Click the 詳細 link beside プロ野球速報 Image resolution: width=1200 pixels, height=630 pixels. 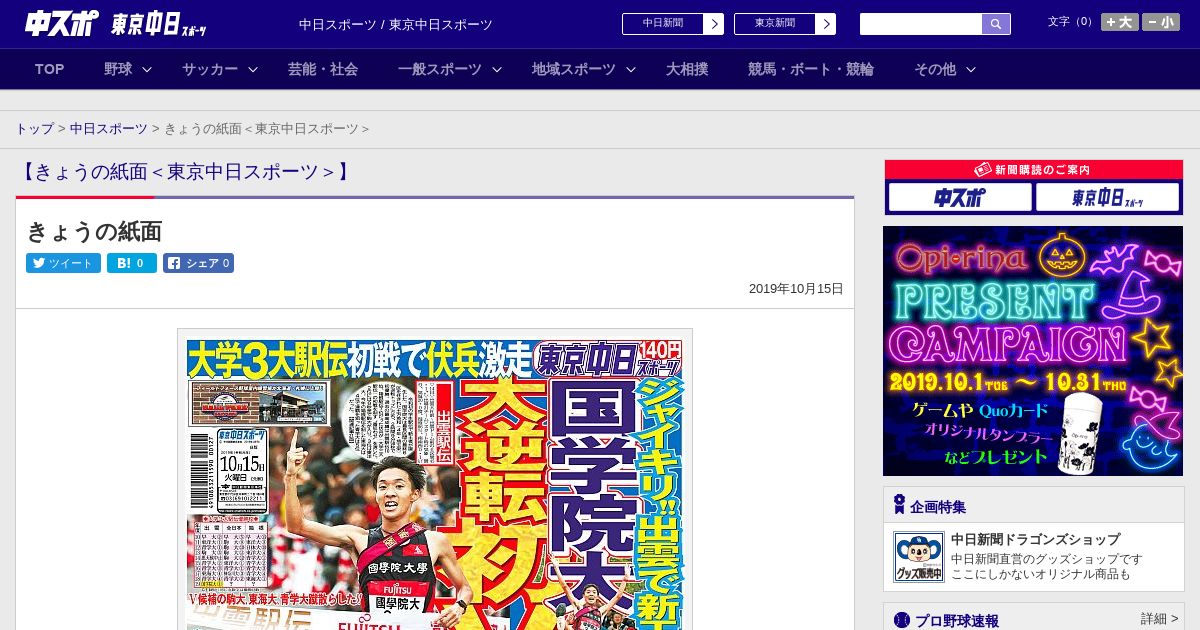coord(1159,619)
